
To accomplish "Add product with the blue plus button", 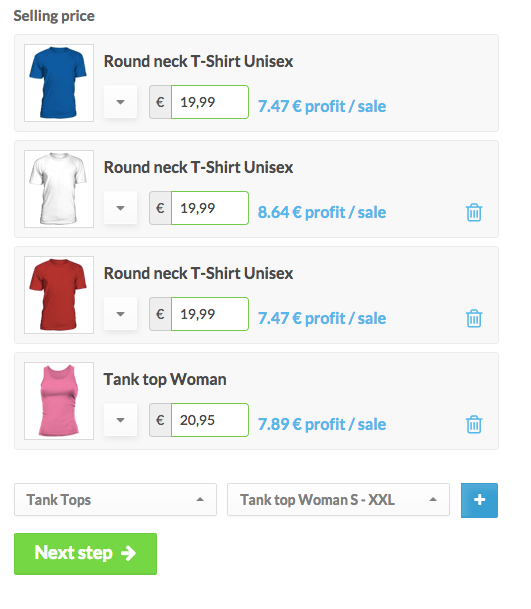I will 479,500.
